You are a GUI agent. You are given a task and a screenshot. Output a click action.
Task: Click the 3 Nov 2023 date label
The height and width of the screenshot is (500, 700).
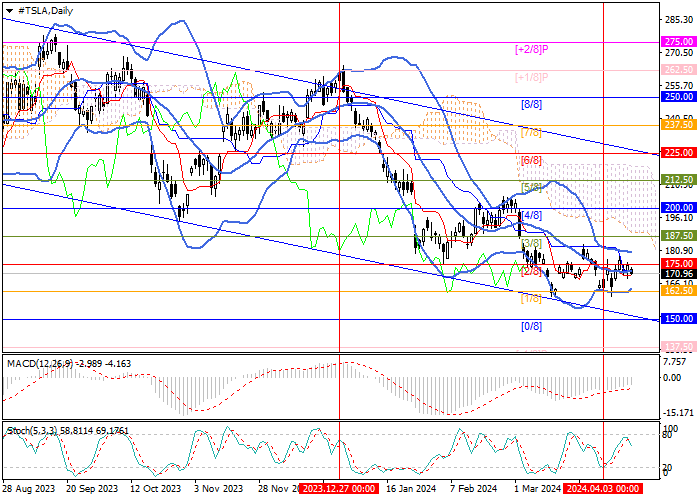pyautogui.click(x=217, y=489)
